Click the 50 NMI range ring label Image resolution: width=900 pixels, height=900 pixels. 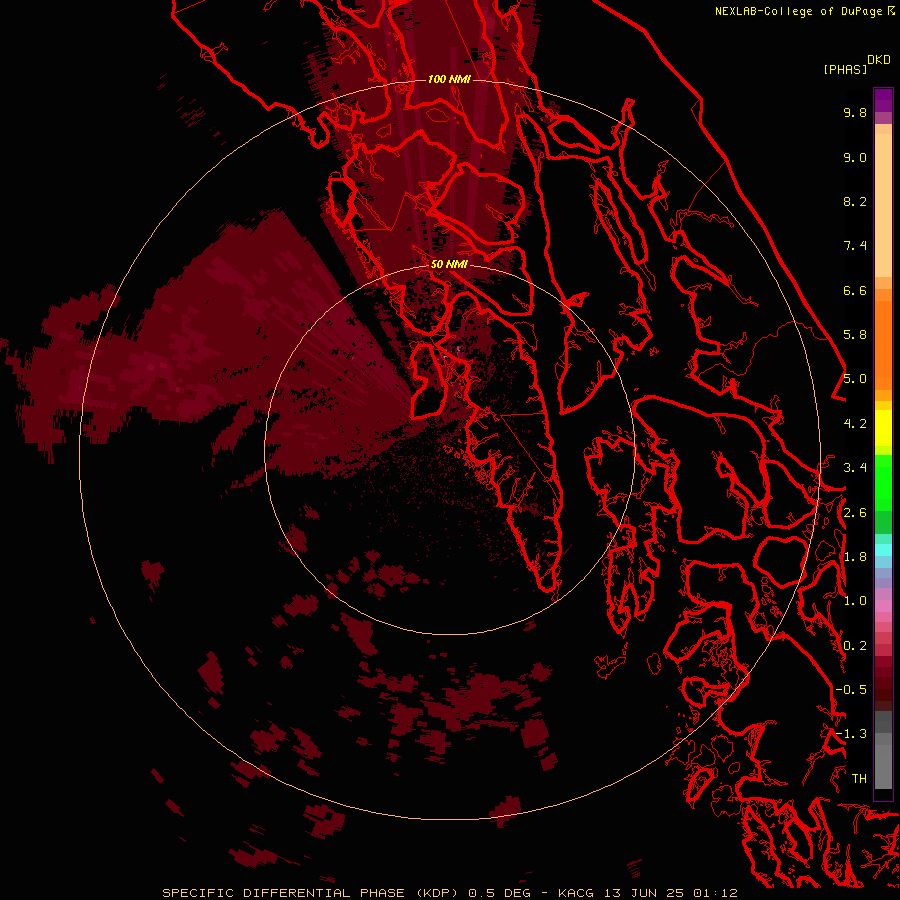(x=449, y=264)
